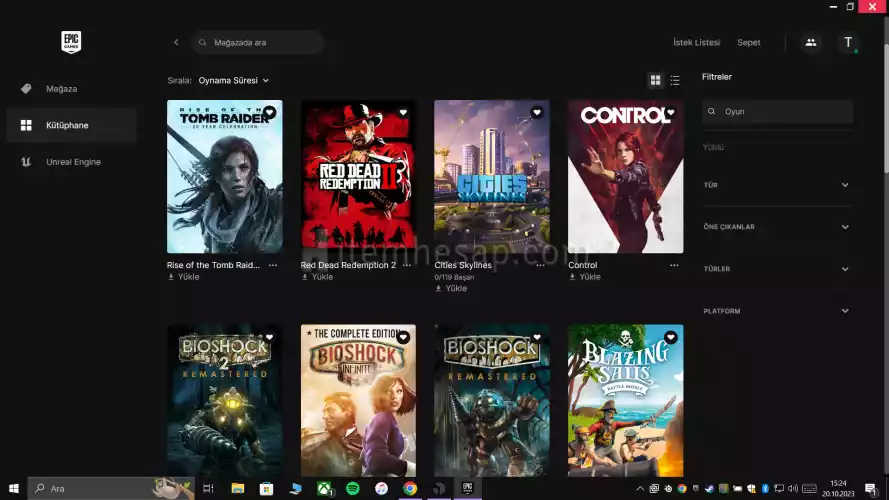Switch to list view layout
Viewport: 889px width, 500px height.
click(675, 80)
